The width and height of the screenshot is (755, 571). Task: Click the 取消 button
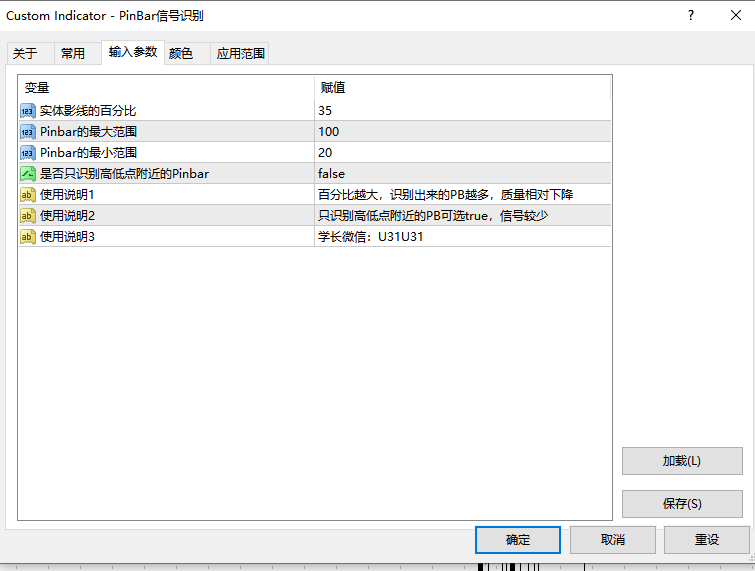612,540
